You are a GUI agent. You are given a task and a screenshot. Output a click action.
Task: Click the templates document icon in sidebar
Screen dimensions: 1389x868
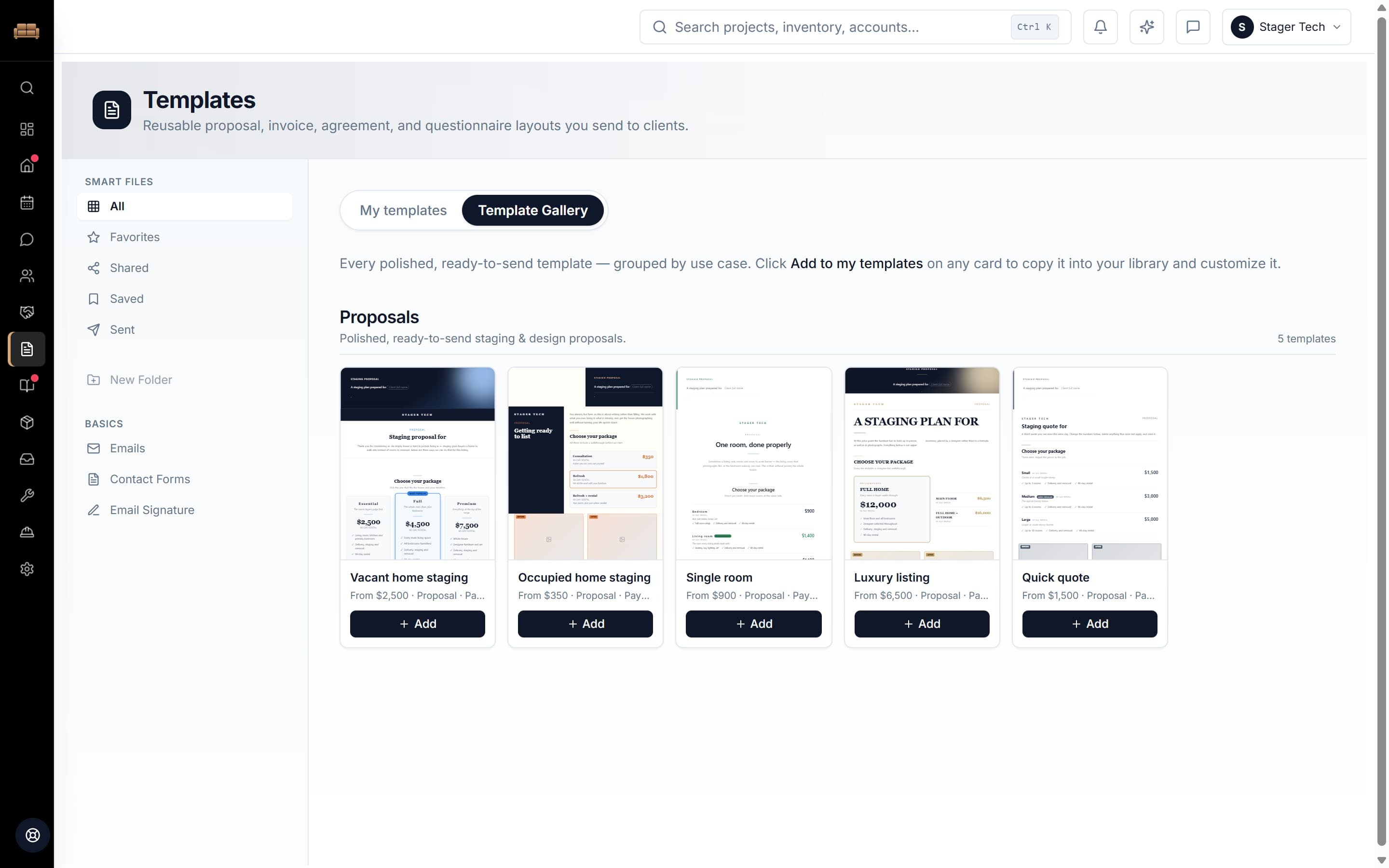[27, 349]
